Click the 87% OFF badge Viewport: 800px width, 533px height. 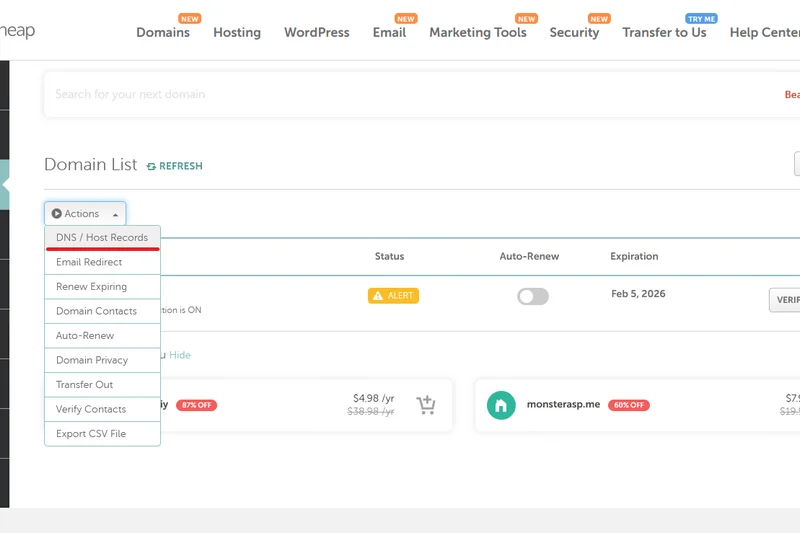coord(196,405)
